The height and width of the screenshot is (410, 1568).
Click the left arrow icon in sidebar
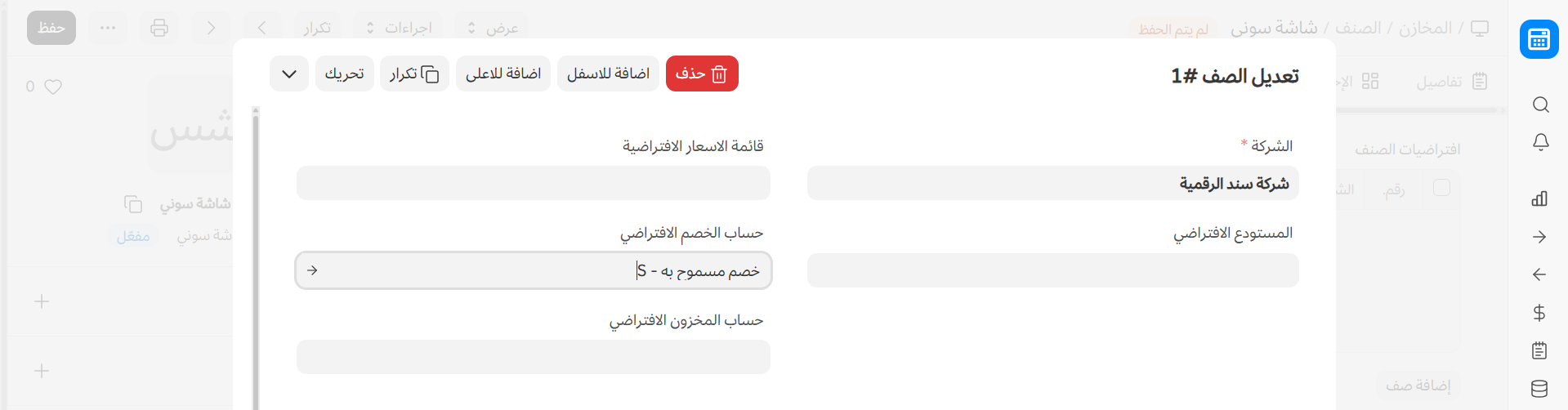(1539, 274)
